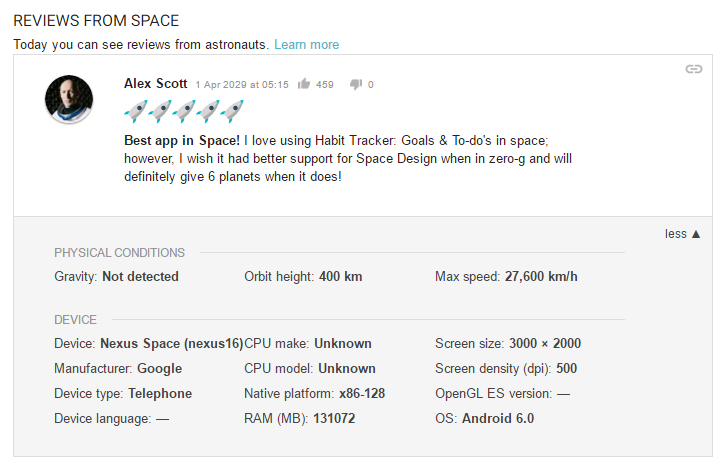Click the Device section header
728x467 pixels.
coord(75,320)
